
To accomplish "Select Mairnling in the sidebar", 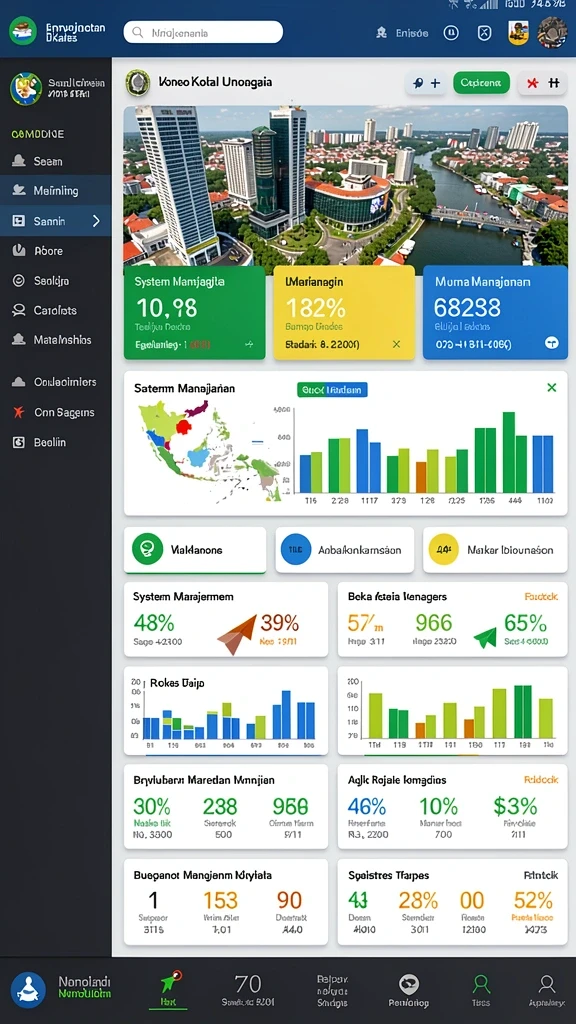I will pyautogui.click(x=56, y=191).
